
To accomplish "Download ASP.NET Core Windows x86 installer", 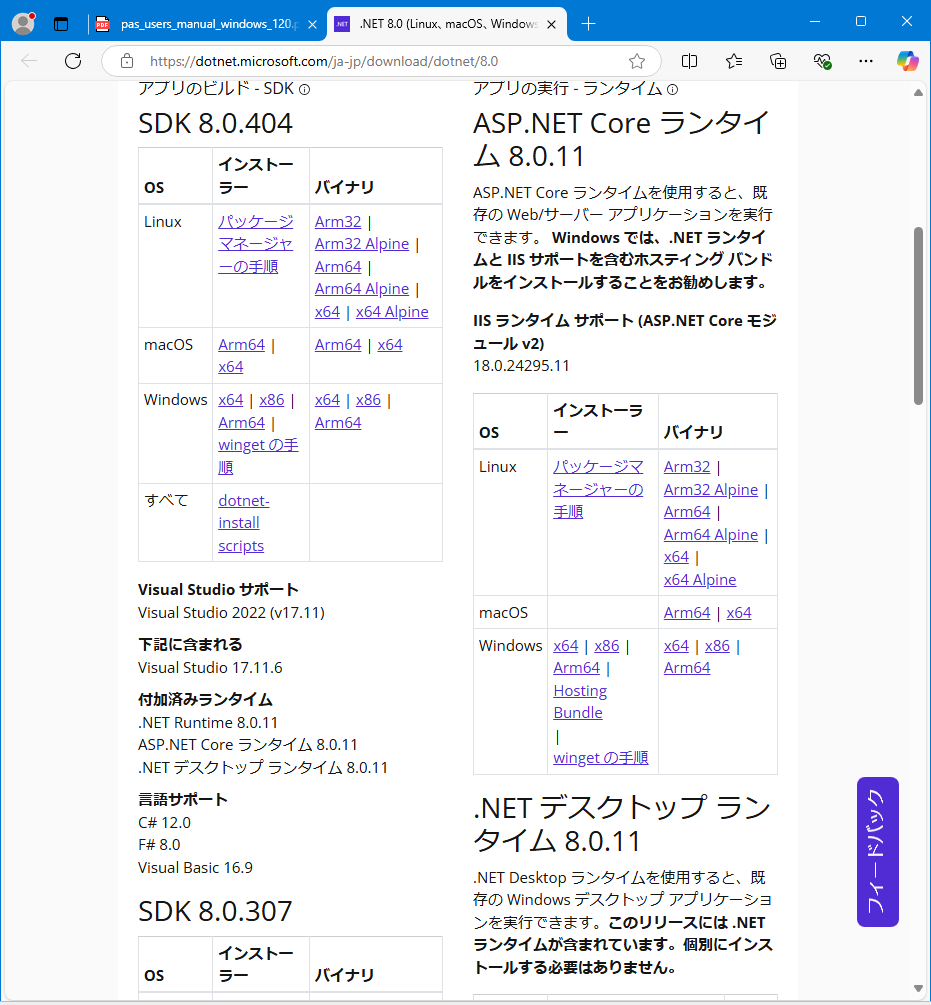I will click(607, 646).
